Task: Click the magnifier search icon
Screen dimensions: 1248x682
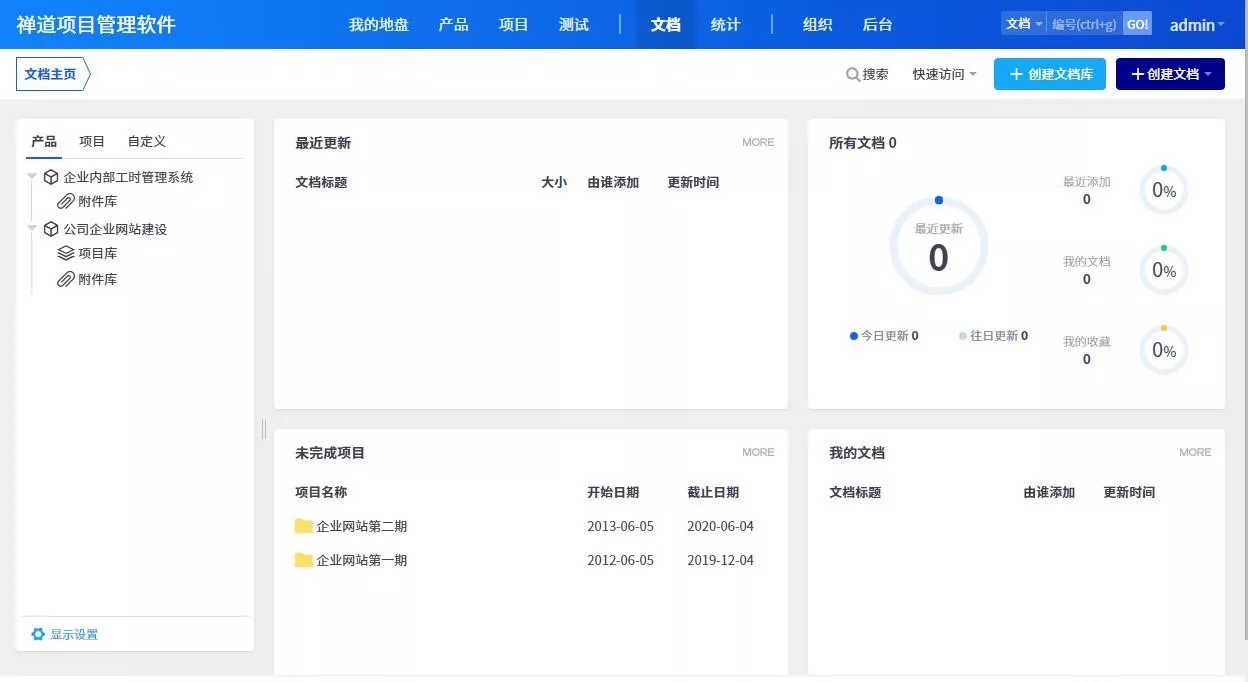Action: point(852,74)
